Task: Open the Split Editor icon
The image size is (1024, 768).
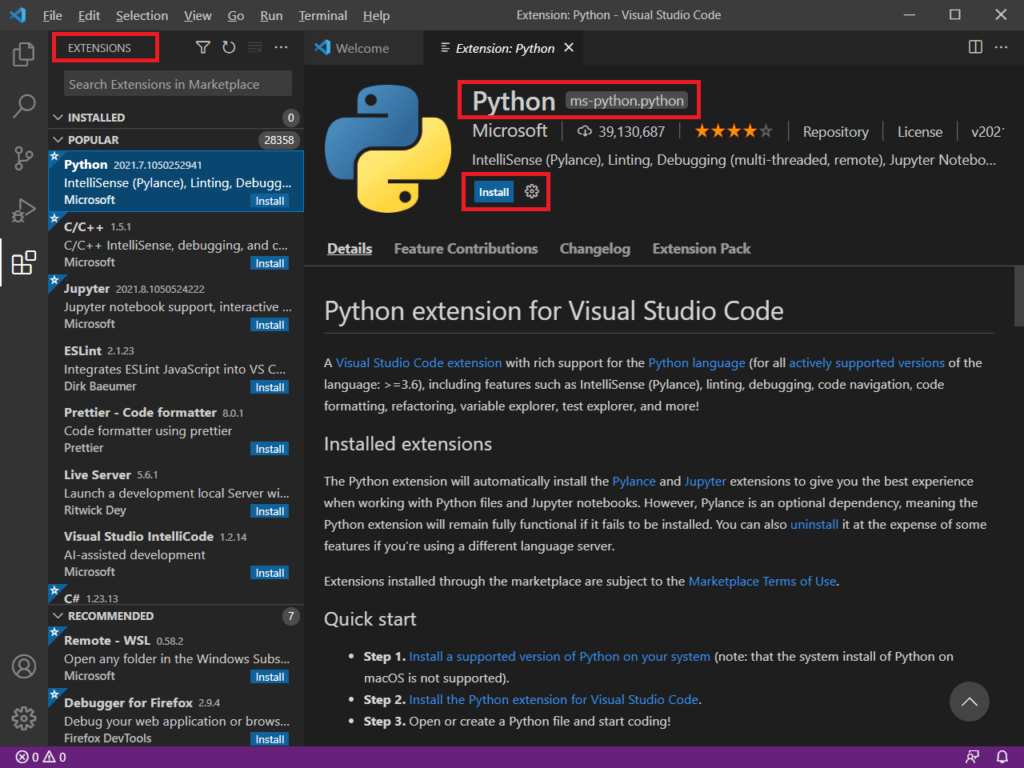Action: point(973,47)
